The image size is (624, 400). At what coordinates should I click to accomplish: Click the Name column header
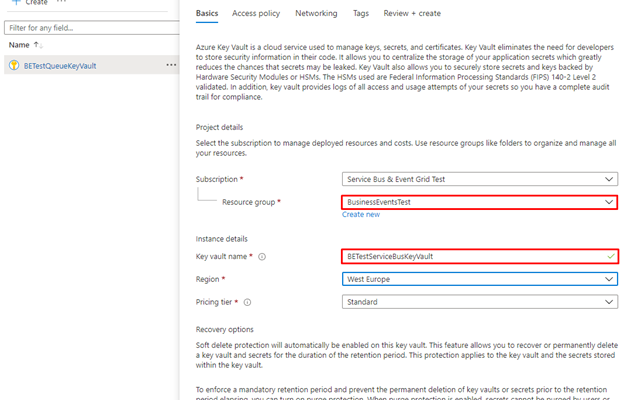coord(19,45)
